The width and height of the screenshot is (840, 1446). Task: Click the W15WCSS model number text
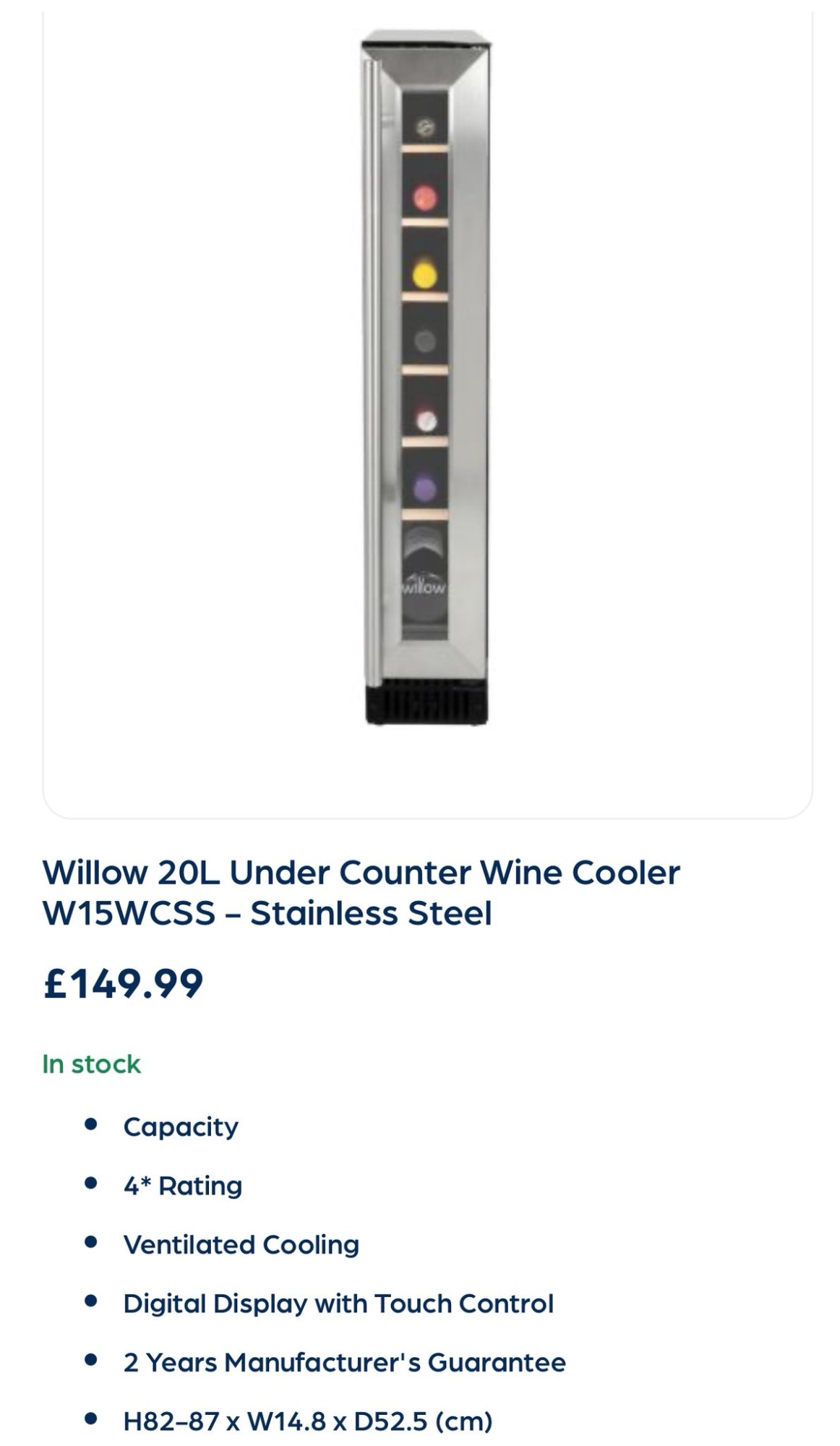click(129, 913)
